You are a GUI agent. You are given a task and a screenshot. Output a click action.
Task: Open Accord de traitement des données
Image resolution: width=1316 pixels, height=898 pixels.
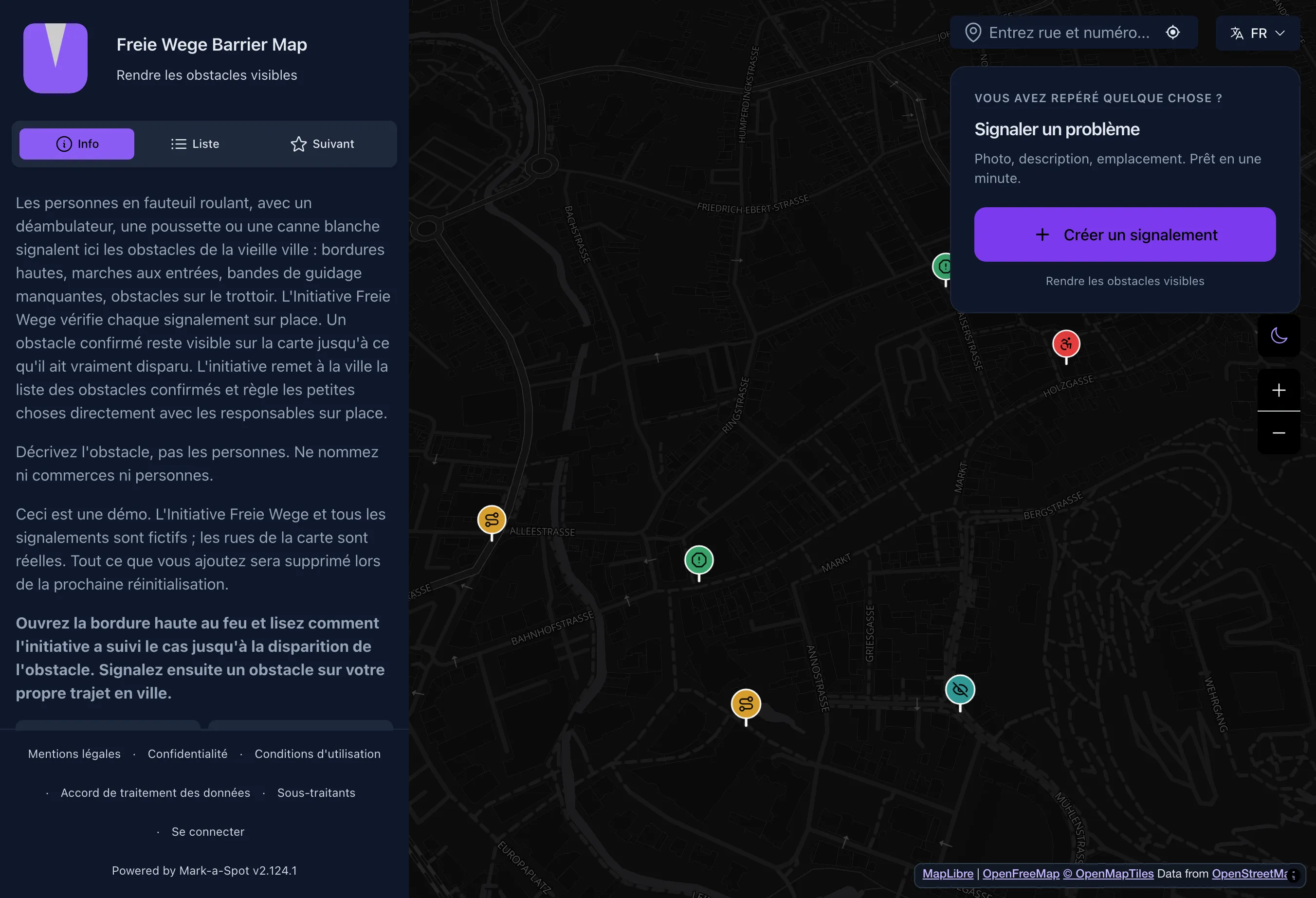[x=155, y=793]
